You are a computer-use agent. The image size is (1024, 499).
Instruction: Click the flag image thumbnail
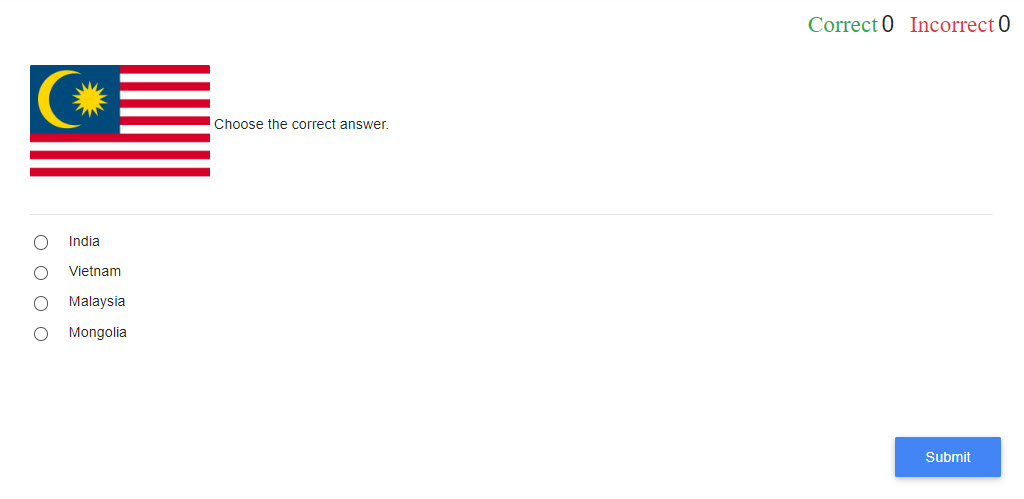tap(120, 121)
